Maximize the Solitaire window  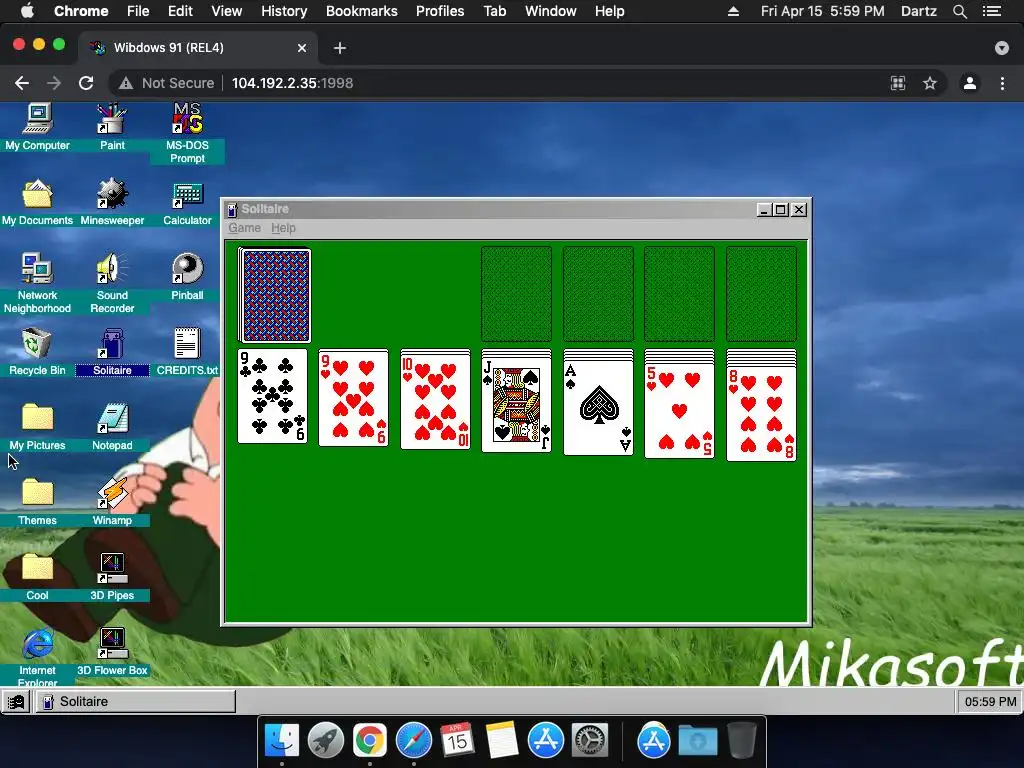[x=781, y=210]
